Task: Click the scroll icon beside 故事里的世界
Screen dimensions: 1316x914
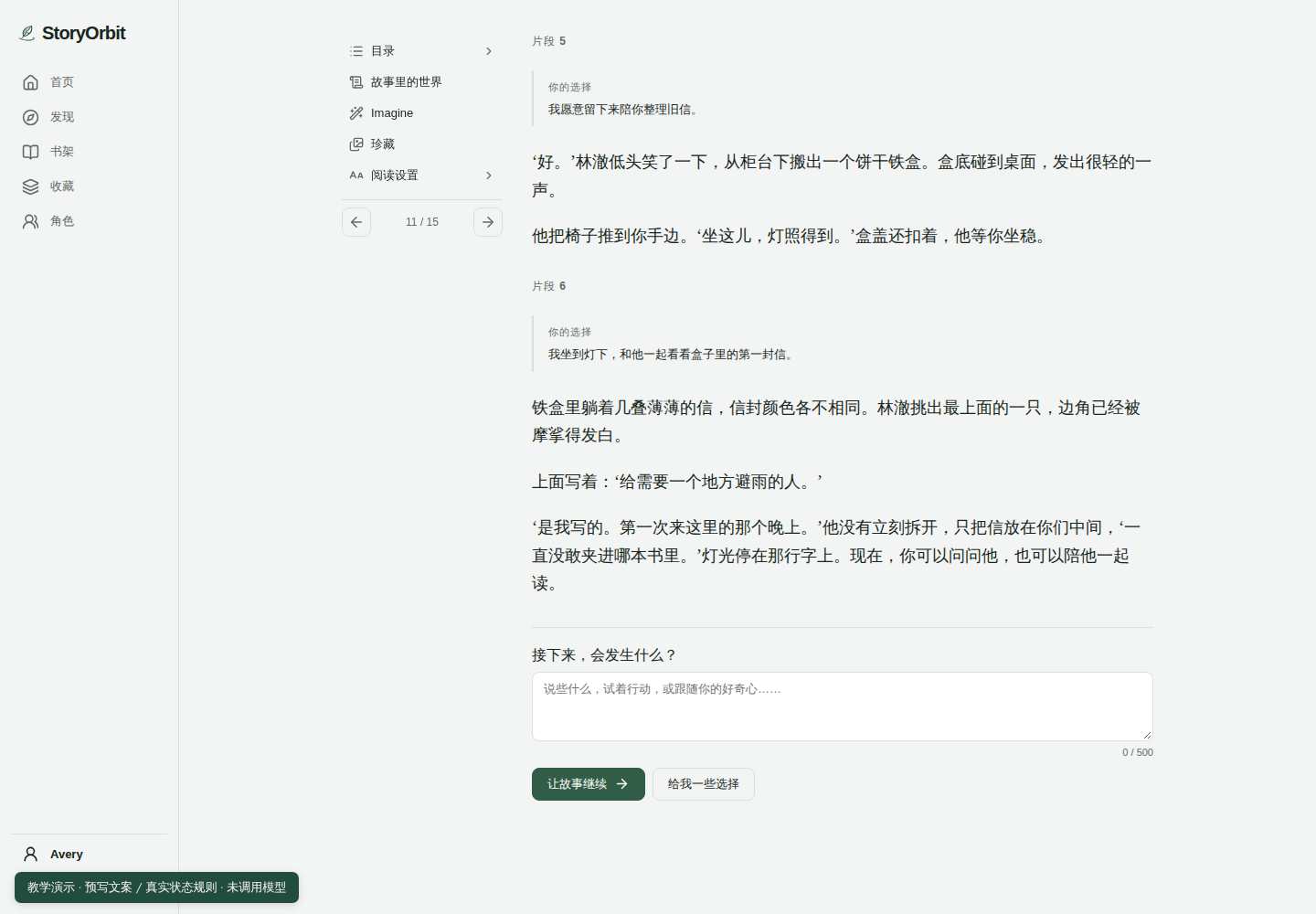Action: tap(356, 82)
